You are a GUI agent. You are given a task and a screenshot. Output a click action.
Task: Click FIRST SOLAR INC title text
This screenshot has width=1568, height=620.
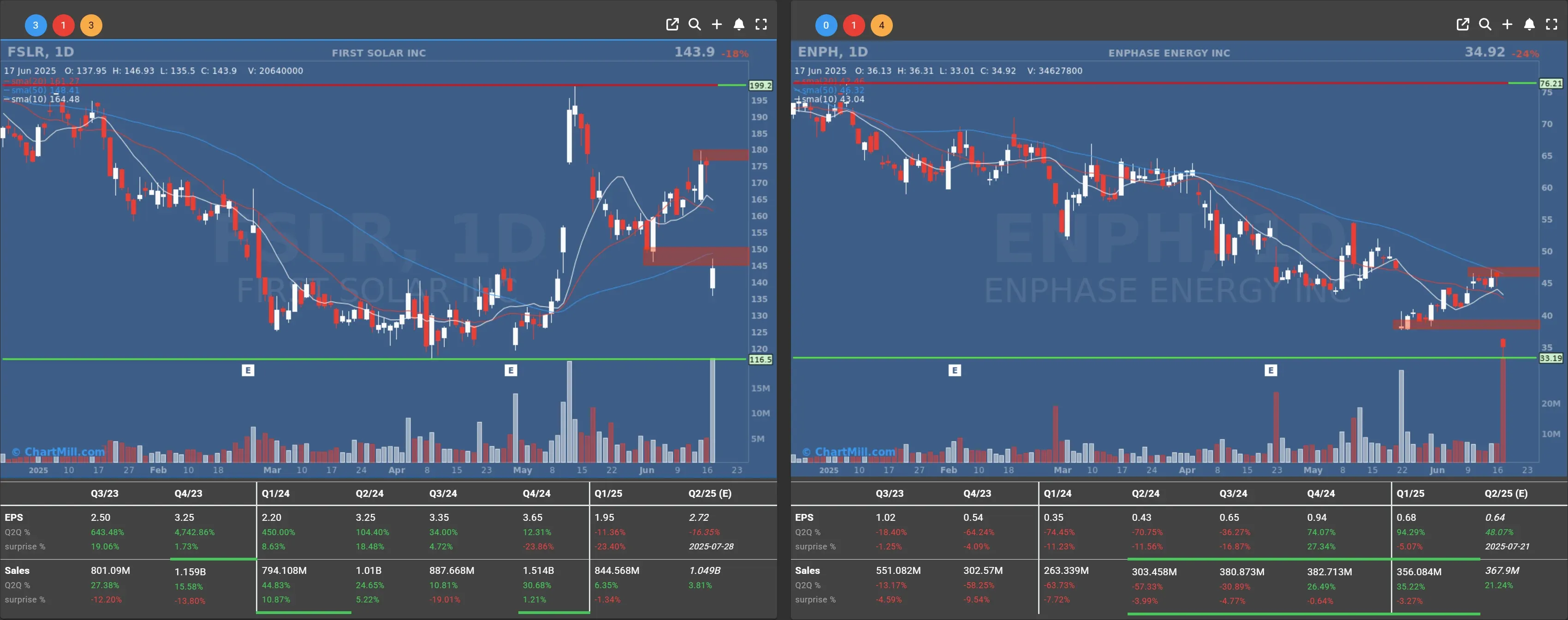pyautogui.click(x=379, y=53)
